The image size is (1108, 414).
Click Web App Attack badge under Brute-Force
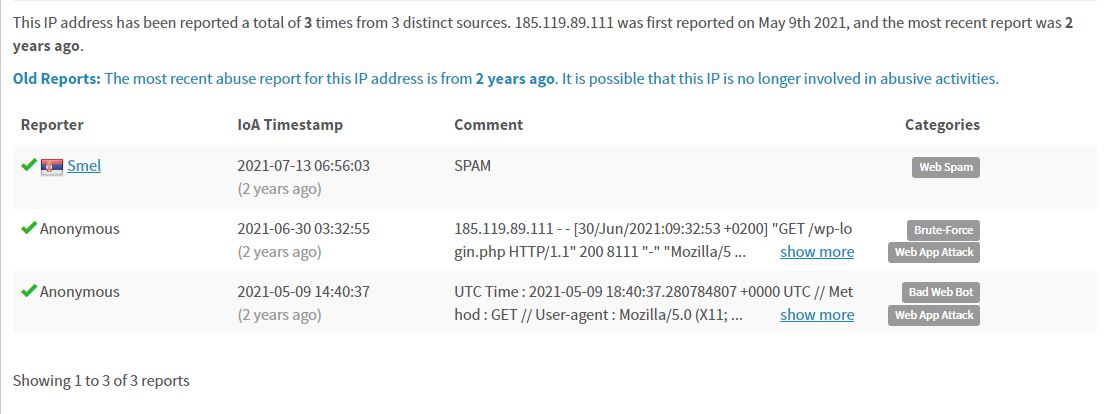[x=934, y=252]
